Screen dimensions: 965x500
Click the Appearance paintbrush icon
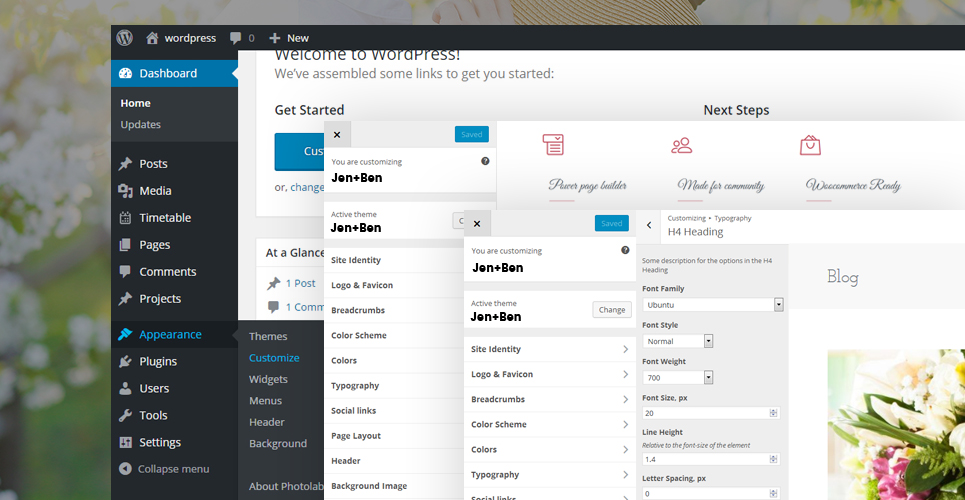point(126,334)
